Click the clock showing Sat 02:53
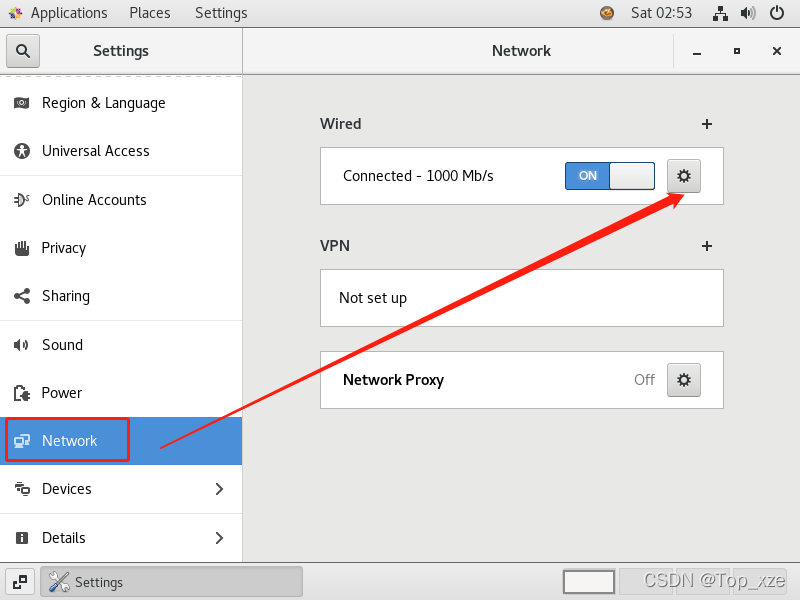800x600 pixels. pyautogui.click(x=661, y=13)
